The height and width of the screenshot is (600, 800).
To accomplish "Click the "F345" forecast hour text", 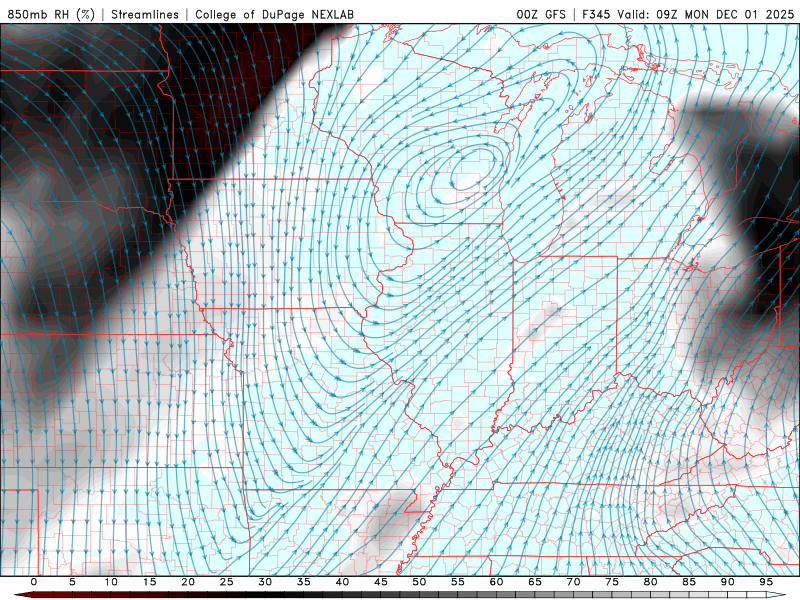I will pos(596,14).
